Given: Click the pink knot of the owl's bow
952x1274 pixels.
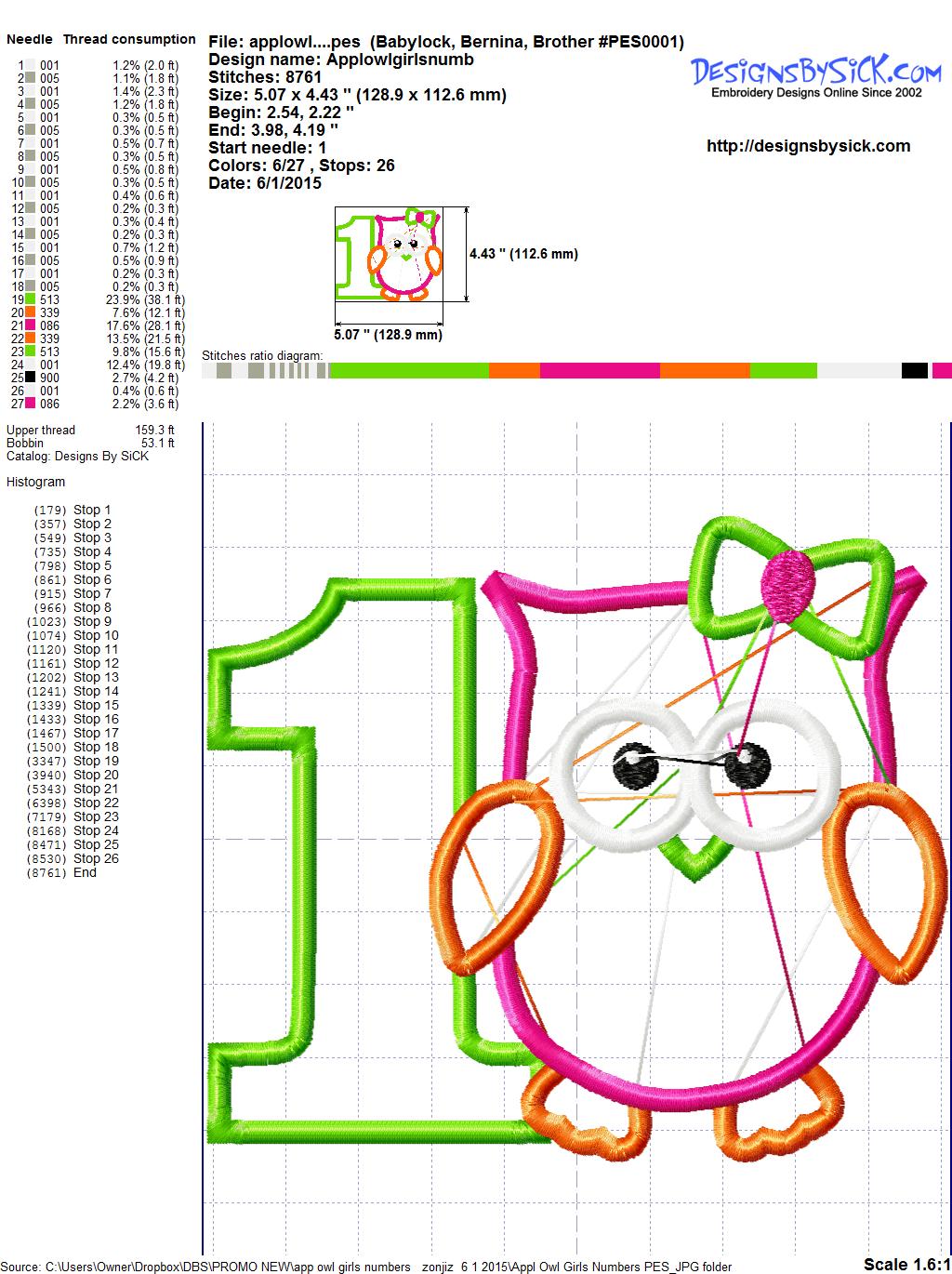Looking at the screenshot, I should click(x=786, y=583).
